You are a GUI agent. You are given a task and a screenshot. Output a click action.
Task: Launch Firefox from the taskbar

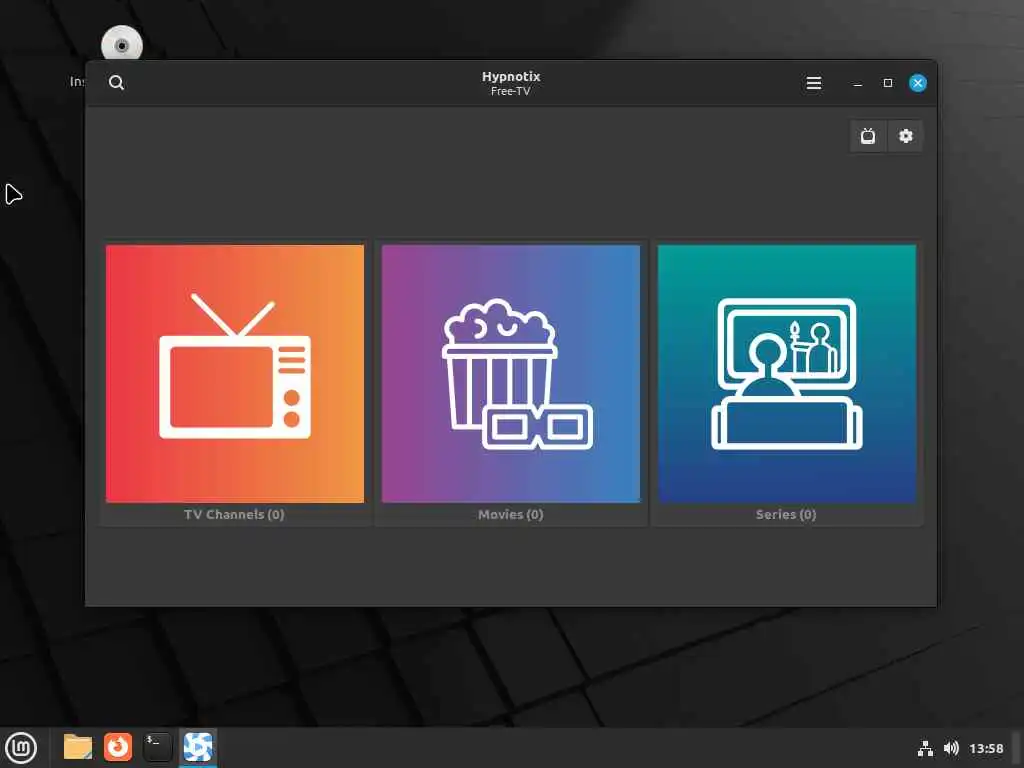(118, 747)
